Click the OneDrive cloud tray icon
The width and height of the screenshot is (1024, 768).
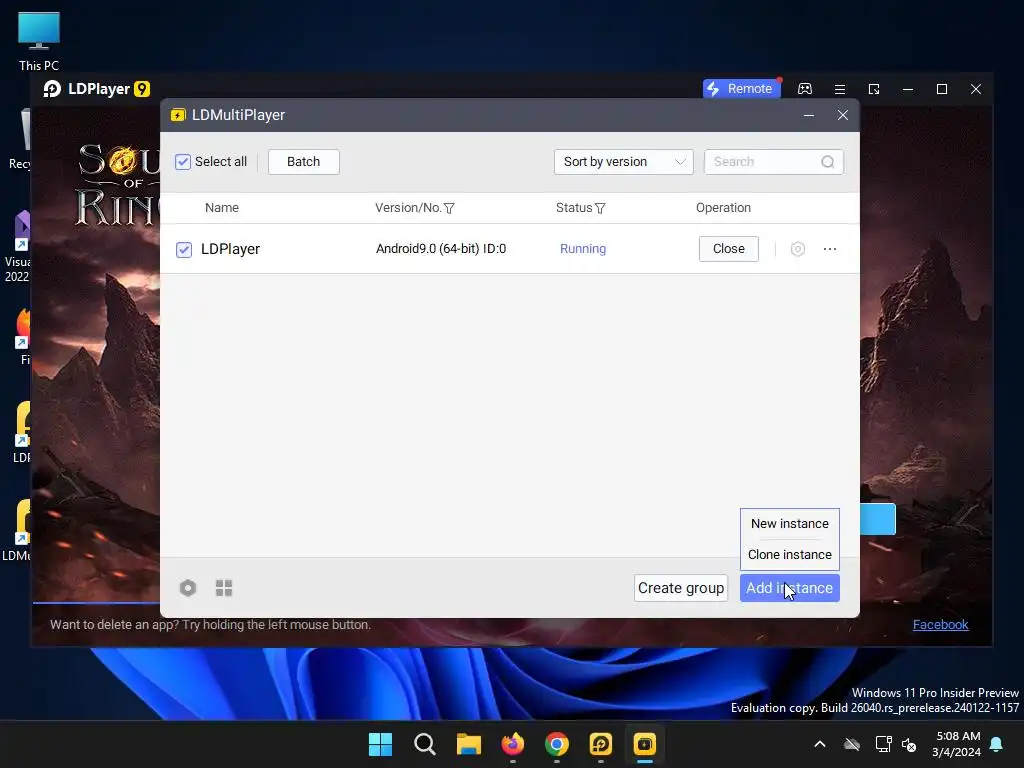pos(852,744)
